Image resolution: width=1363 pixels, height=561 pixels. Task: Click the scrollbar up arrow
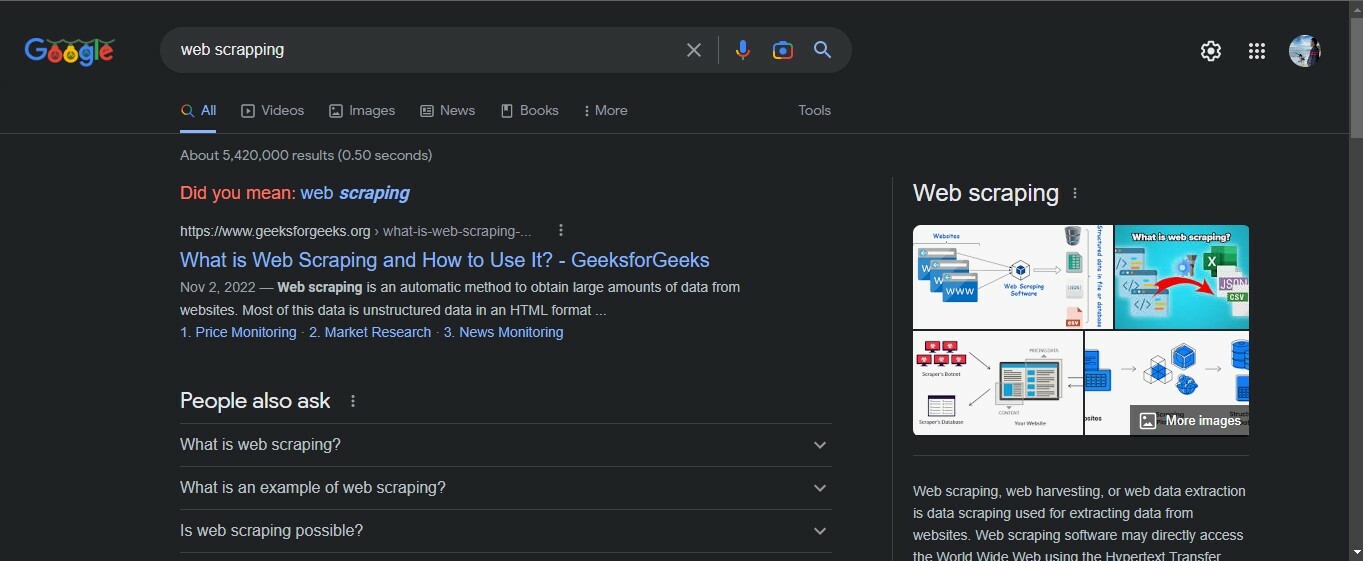click(x=1355, y=8)
